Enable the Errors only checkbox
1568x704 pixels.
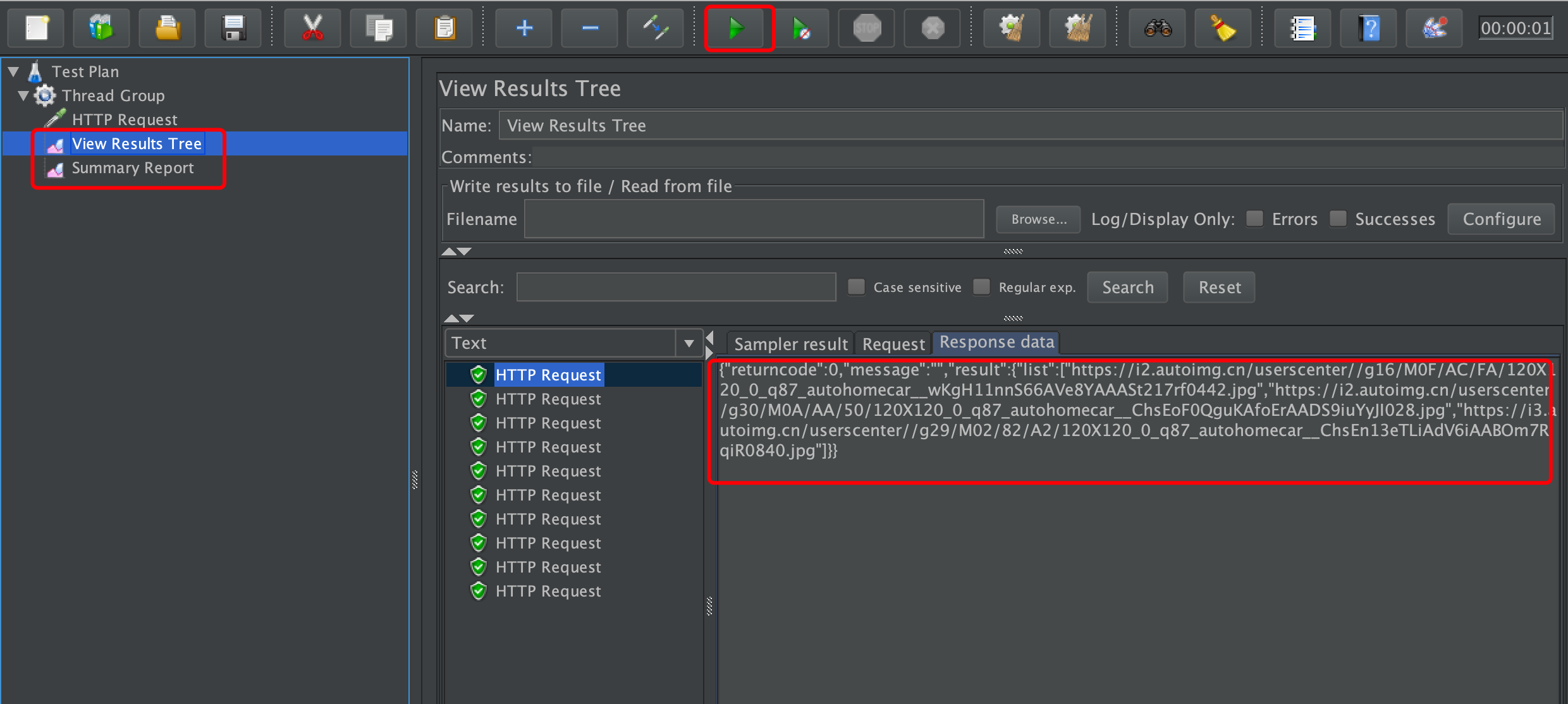(x=1254, y=219)
